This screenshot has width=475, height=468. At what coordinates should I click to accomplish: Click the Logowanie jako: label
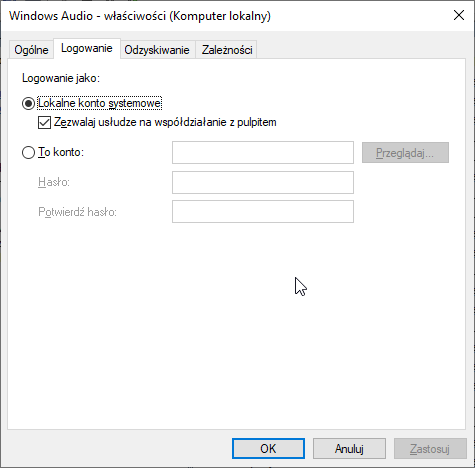point(61,78)
